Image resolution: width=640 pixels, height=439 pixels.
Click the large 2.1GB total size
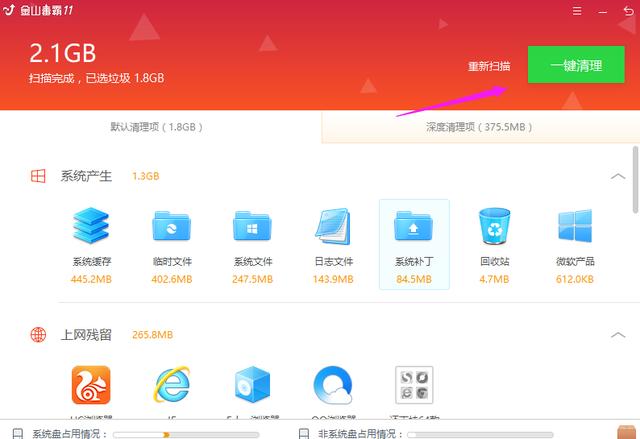click(x=62, y=53)
